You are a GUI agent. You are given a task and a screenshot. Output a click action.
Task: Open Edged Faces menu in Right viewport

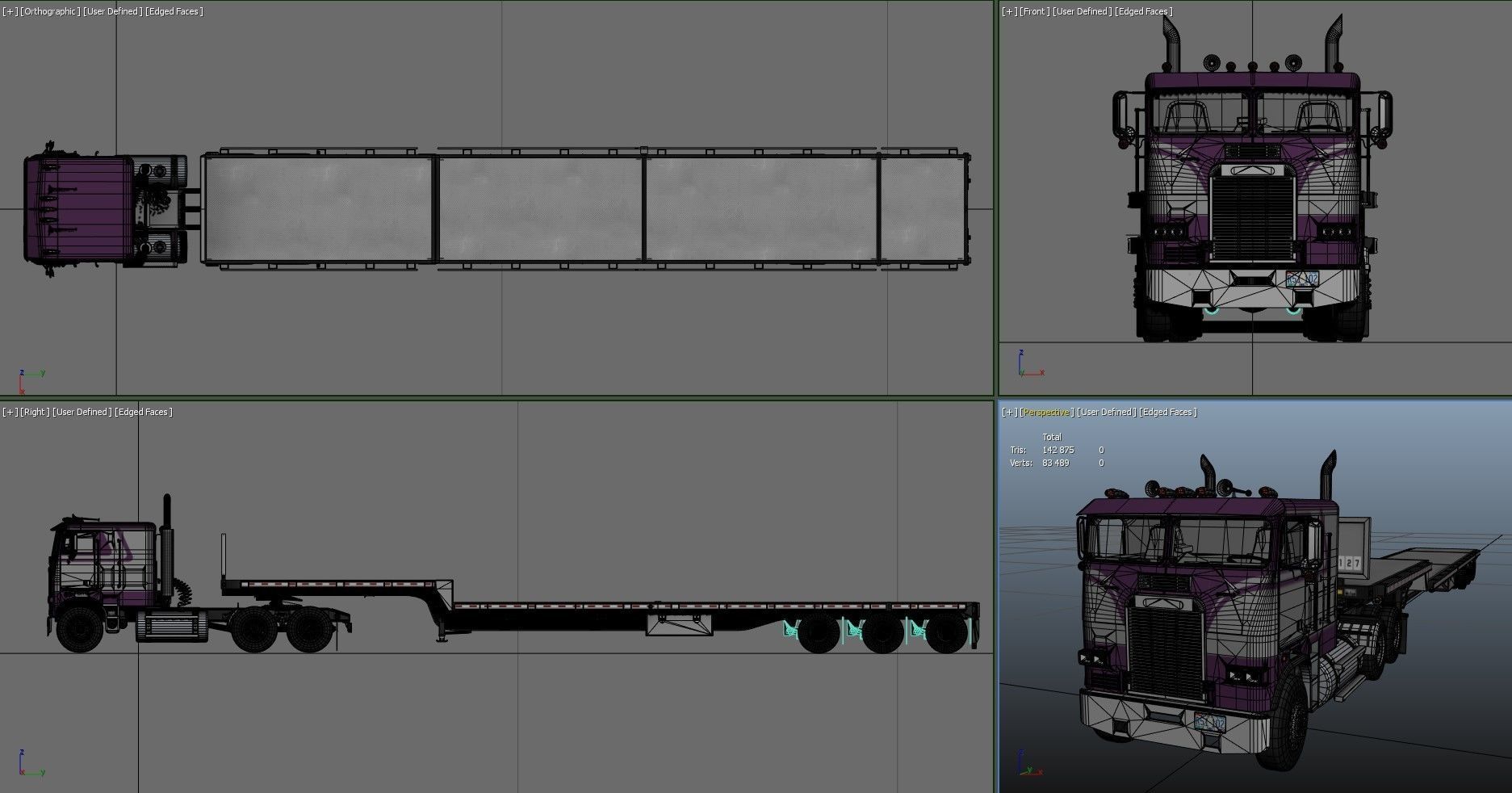click(x=144, y=412)
